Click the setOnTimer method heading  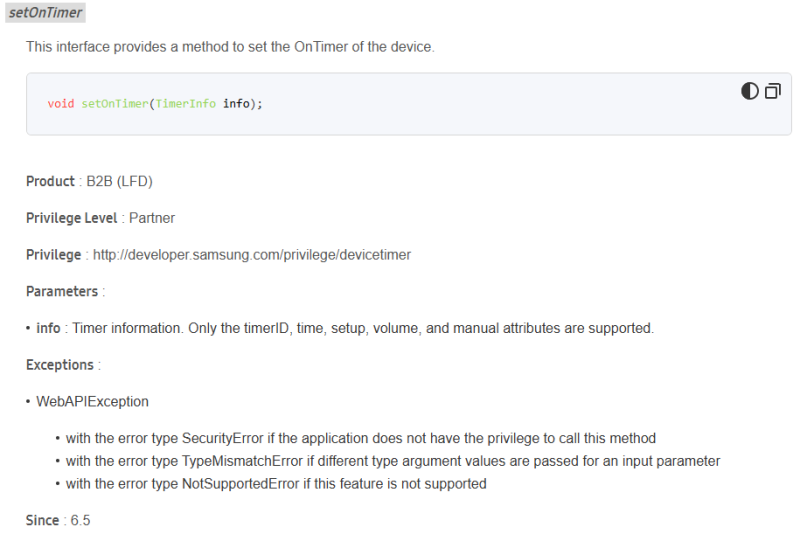[45, 13]
